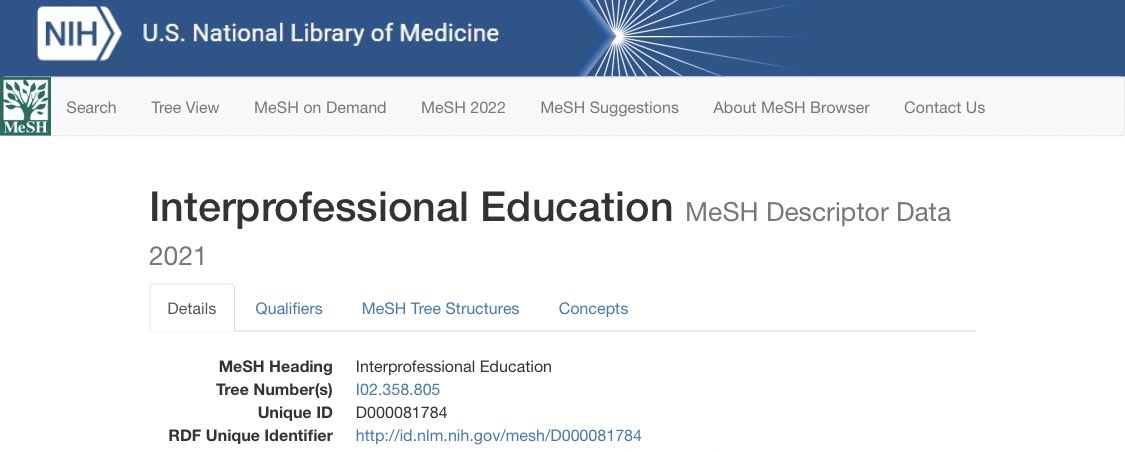Image resolution: width=1125 pixels, height=452 pixels.
Task: Click the NIH logo badge
Action: [79, 33]
